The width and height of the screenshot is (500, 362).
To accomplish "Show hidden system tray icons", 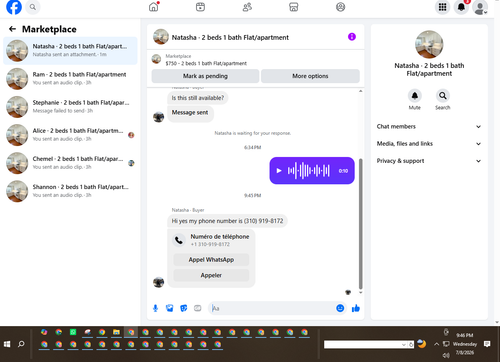I will click(x=436, y=344).
